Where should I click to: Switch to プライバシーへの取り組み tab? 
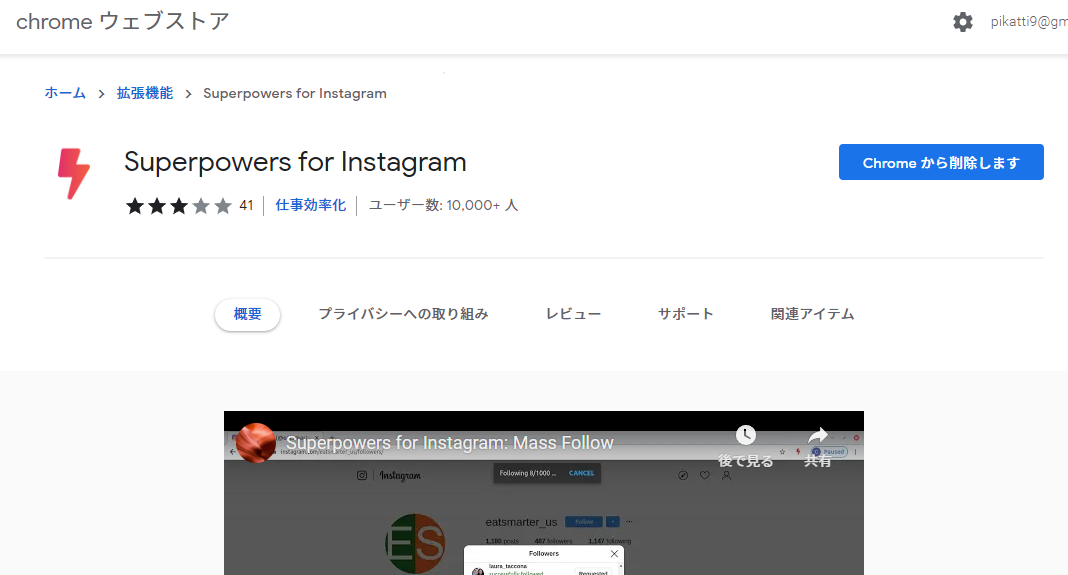[403, 314]
